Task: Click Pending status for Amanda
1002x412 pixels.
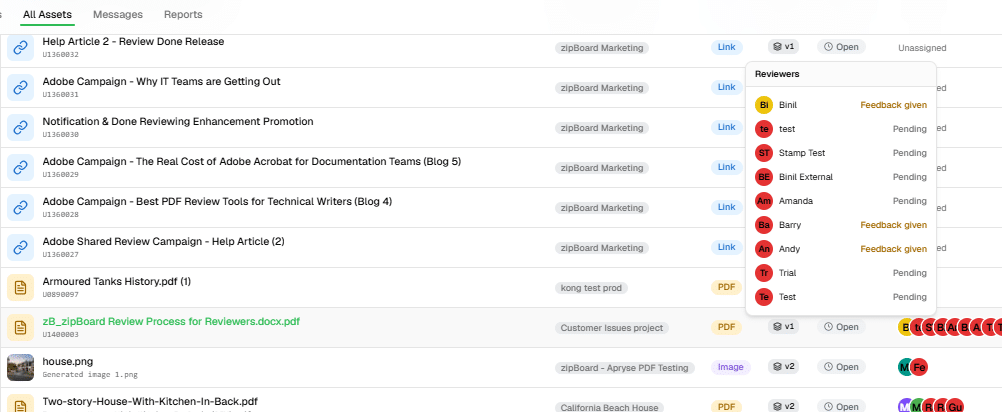Action: click(909, 201)
